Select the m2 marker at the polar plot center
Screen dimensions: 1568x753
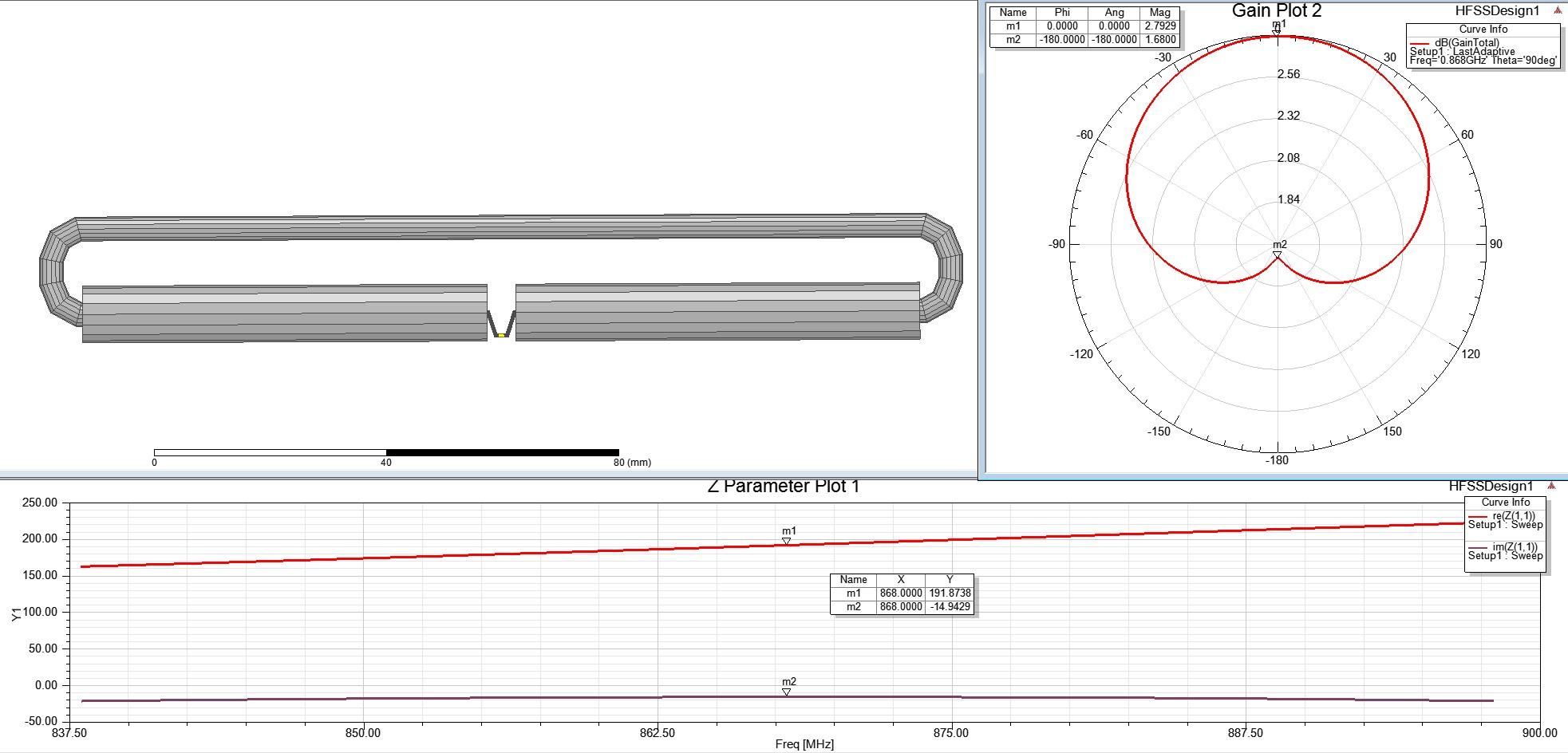click(1278, 255)
